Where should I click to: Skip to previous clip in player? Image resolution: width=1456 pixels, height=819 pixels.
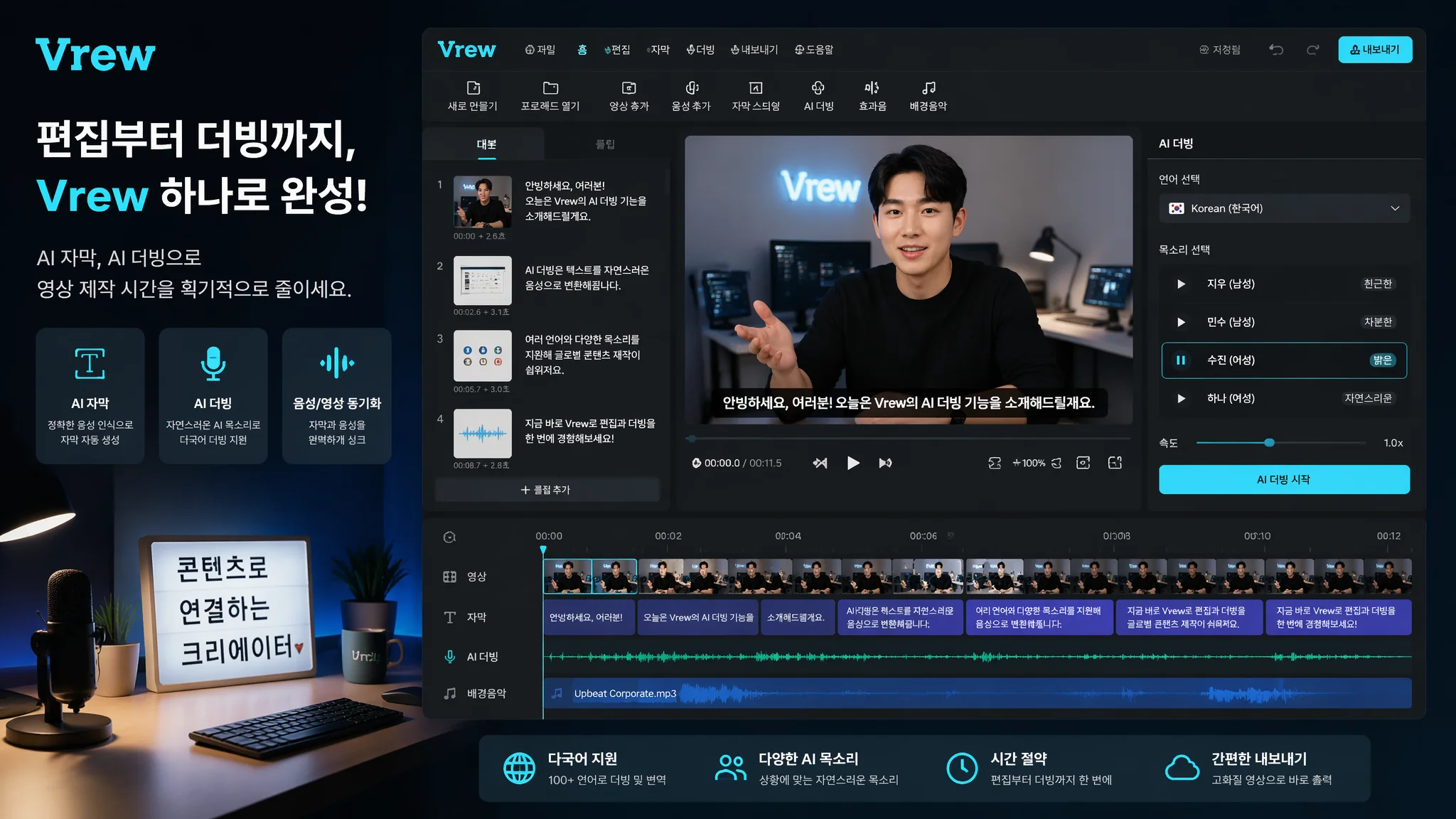click(x=820, y=463)
